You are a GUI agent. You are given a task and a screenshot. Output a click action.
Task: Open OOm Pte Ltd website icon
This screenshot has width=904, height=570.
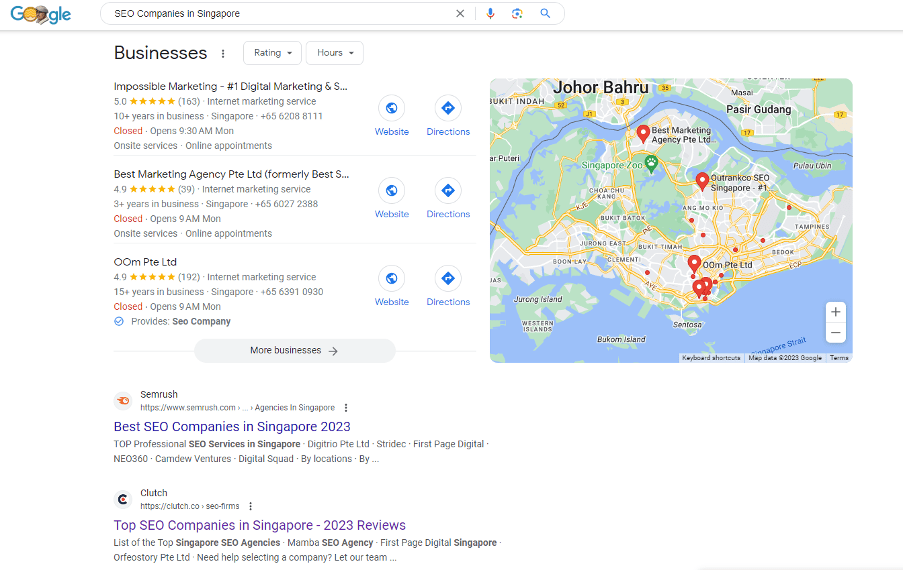392,279
